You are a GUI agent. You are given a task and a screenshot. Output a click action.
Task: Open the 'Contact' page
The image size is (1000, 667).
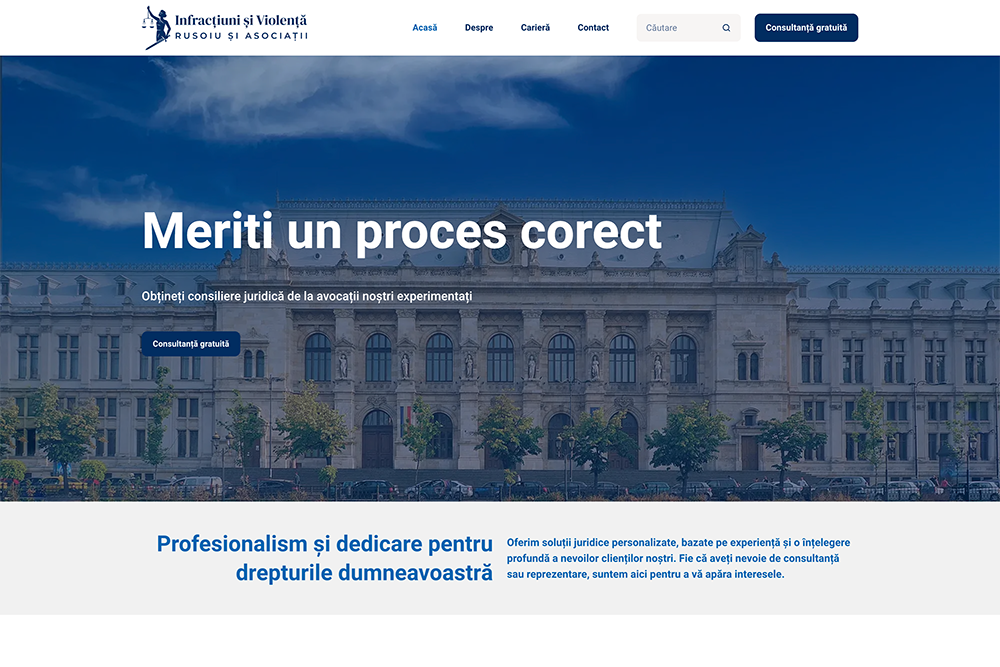[x=593, y=27]
